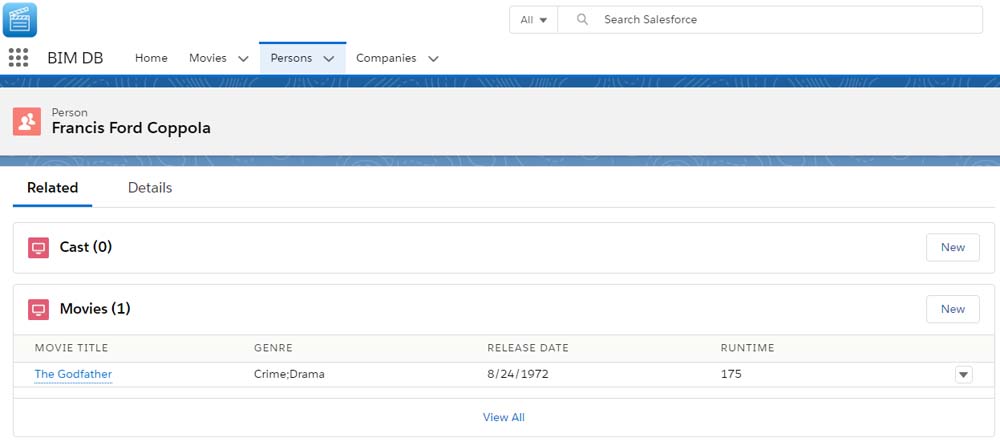Click the RELEASE DATE column header
The image size is (1000, 446).
point(528,348)
